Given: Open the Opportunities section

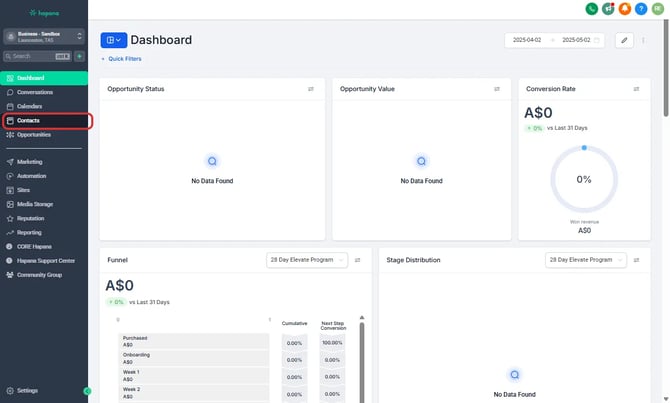Looking at the screenshot, I should point(34,135).
